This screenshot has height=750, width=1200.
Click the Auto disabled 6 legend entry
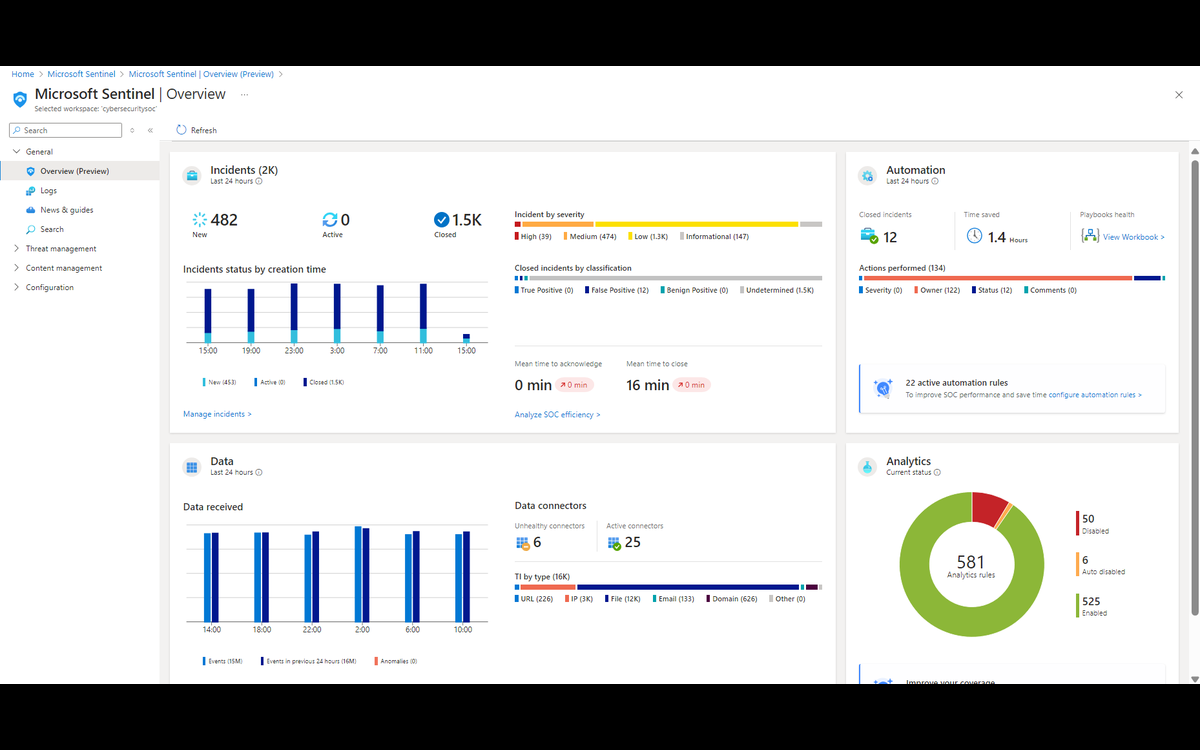pyautogui.click(x=1100, y=565)
